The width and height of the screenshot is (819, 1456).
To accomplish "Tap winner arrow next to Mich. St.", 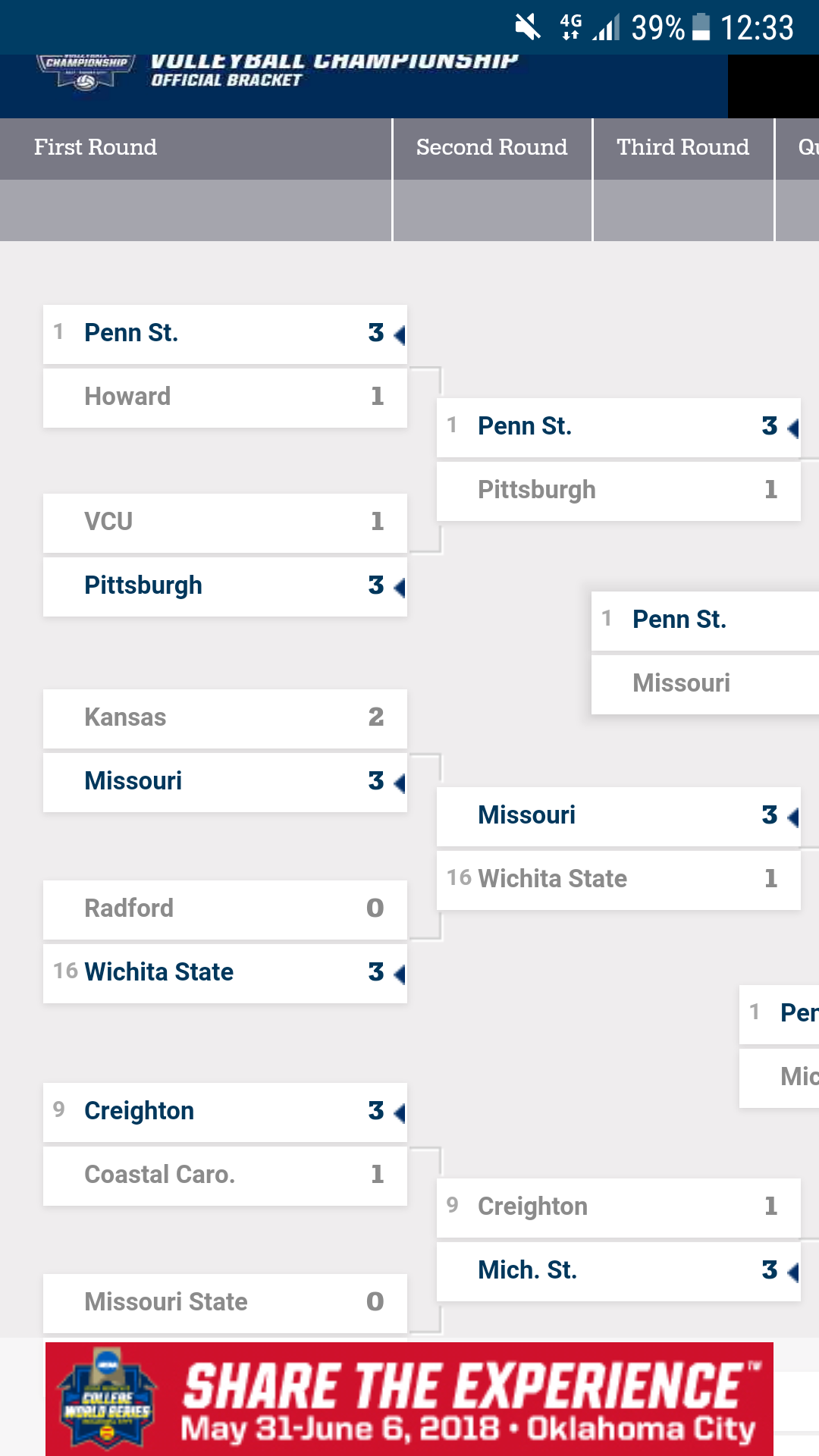I will pos(793,1271).
